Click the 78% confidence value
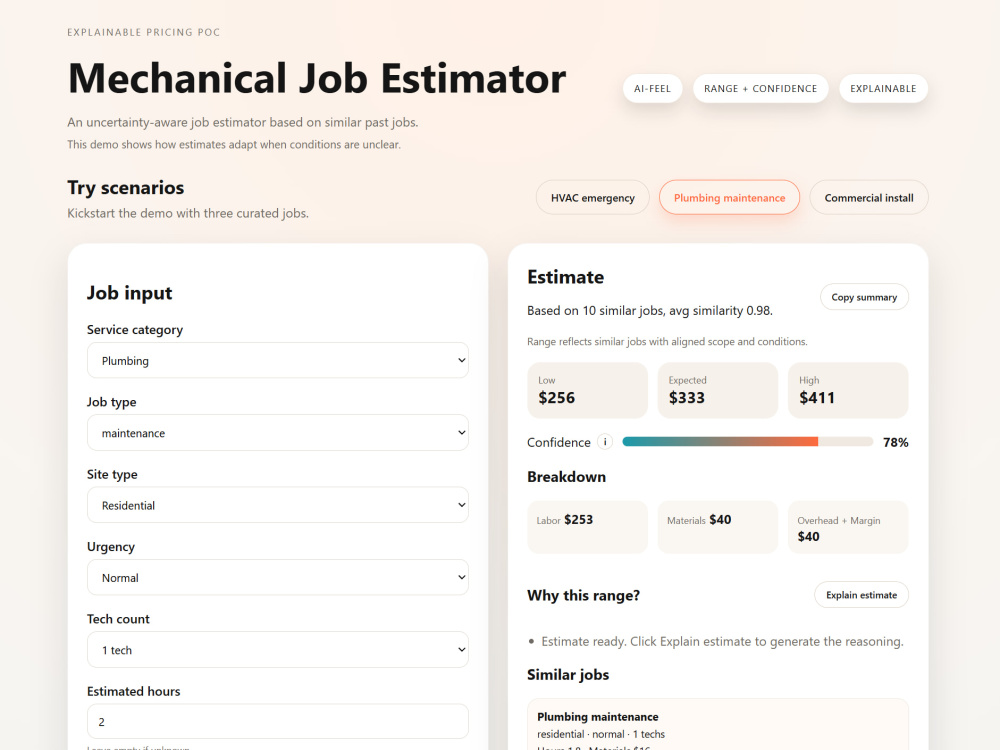Viewport: 1000px width, 750px height. 895,443
